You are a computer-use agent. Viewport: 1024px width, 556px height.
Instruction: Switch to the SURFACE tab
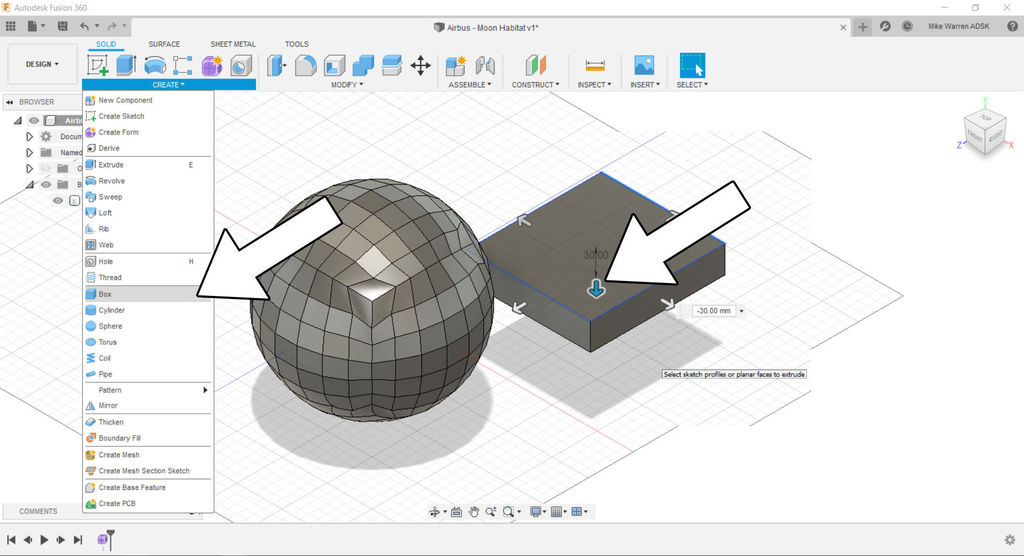[x=164, y=44]
